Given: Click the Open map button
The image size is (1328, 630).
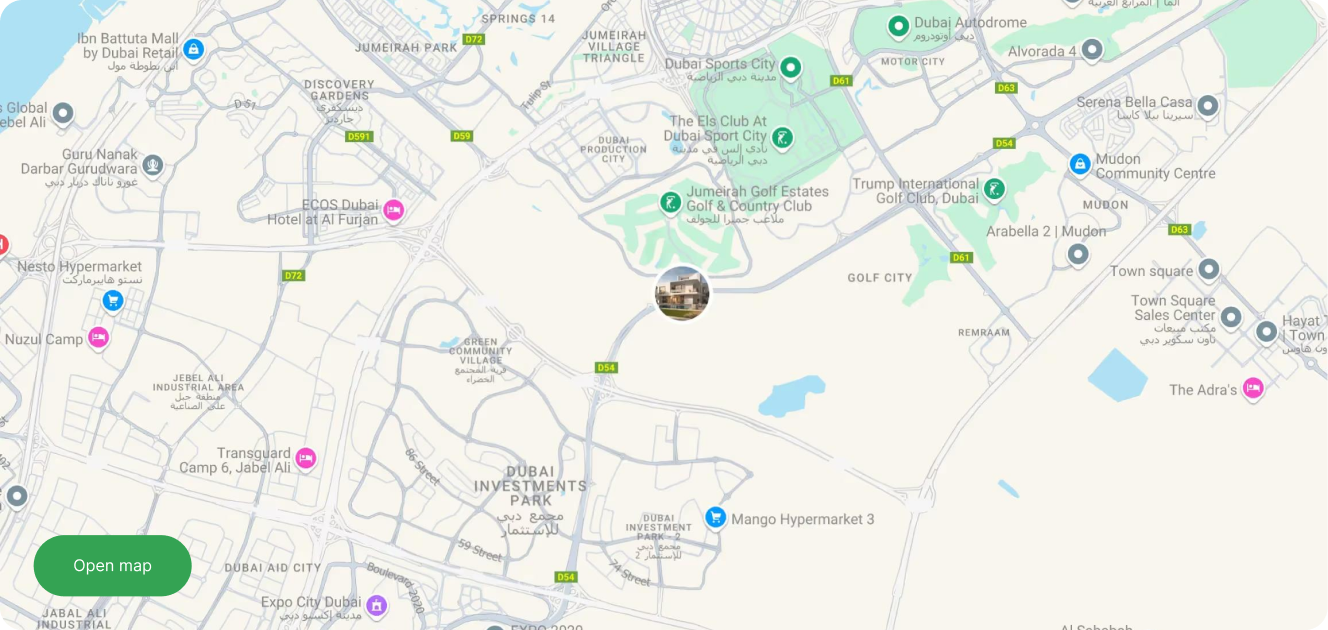Looking at the screenshot, I should click(x=112, y=566).
